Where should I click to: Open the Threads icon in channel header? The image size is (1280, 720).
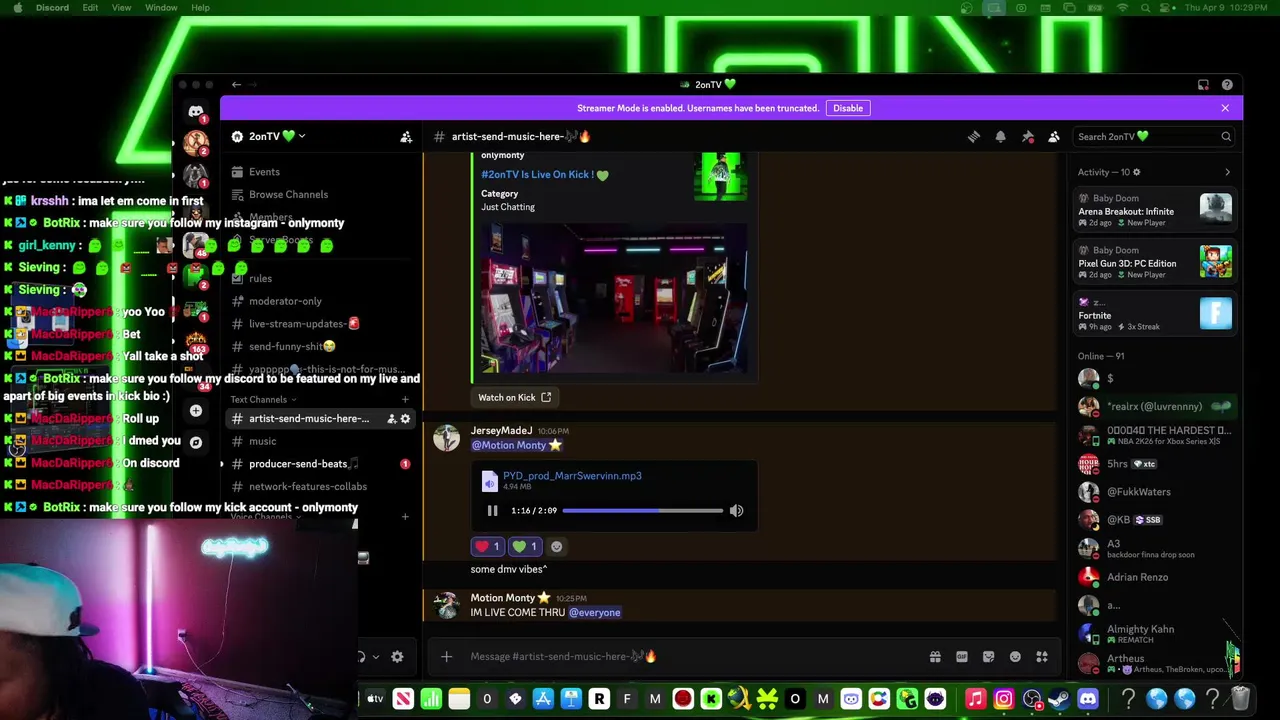(974, 137)
